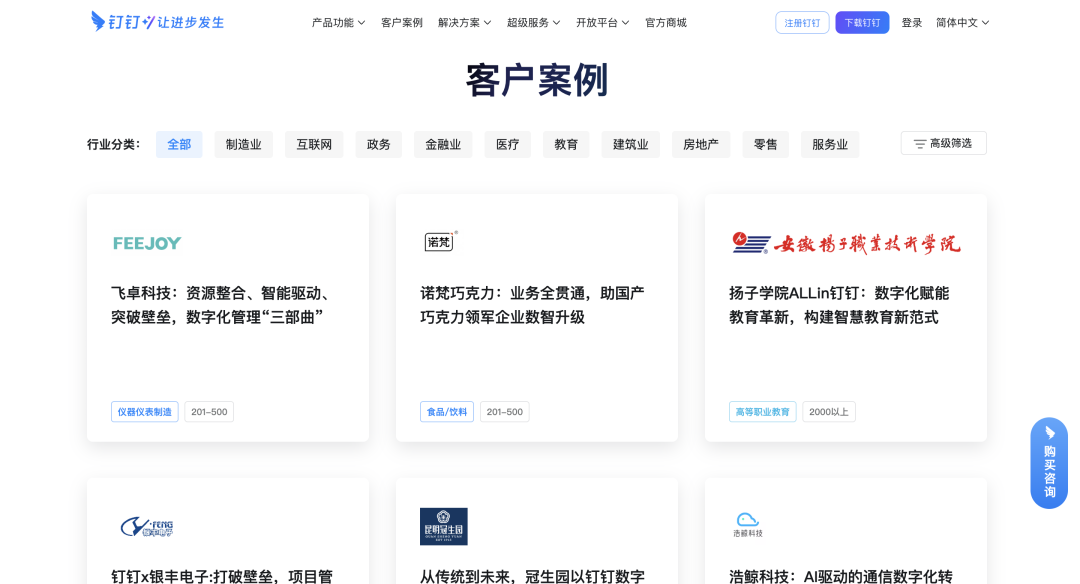The height and width of the screenshot is (584, 1080).
Task: Go to 客户案例 in top navigation
Action: pos(402,23)
